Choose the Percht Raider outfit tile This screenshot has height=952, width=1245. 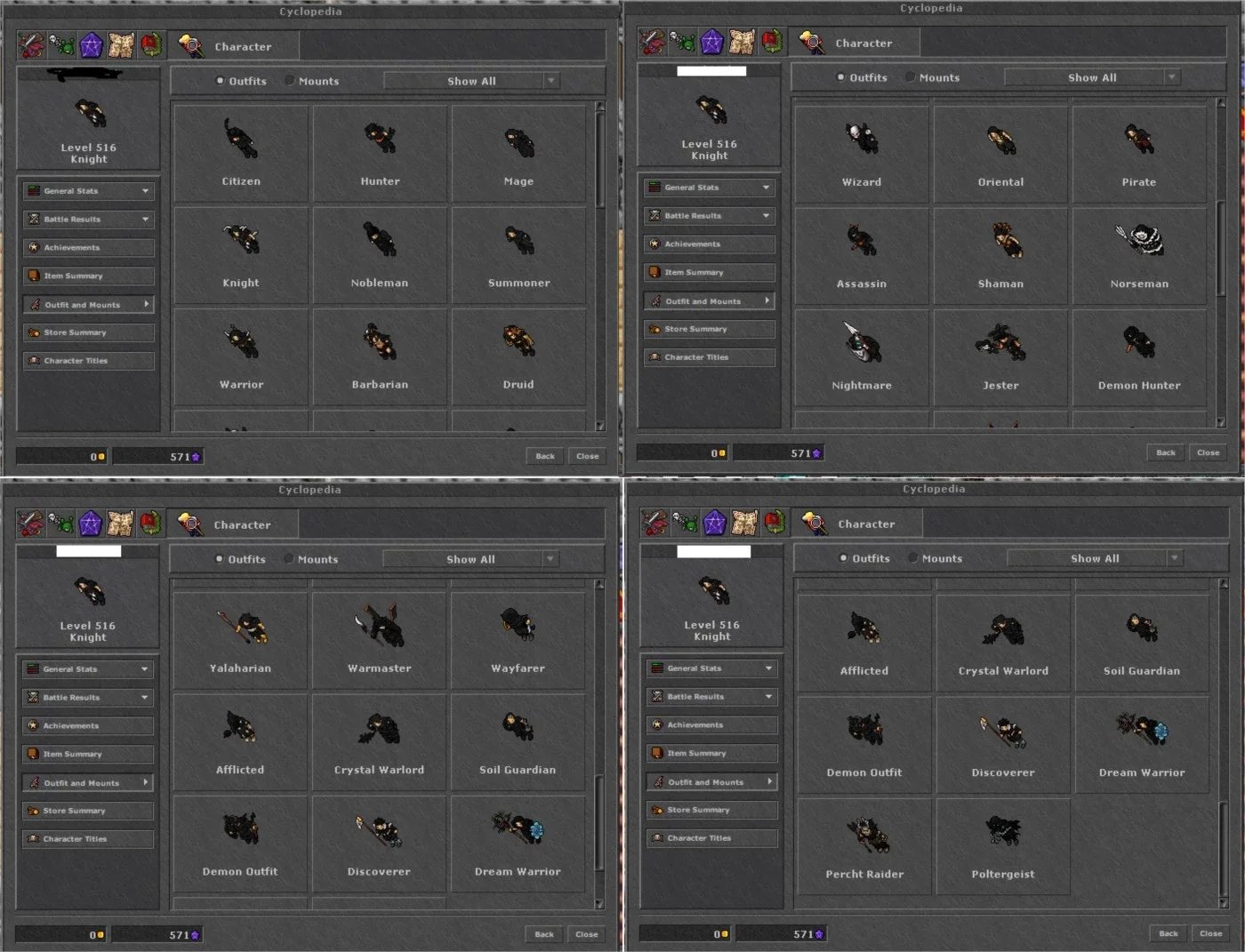[x=864, y=847]
